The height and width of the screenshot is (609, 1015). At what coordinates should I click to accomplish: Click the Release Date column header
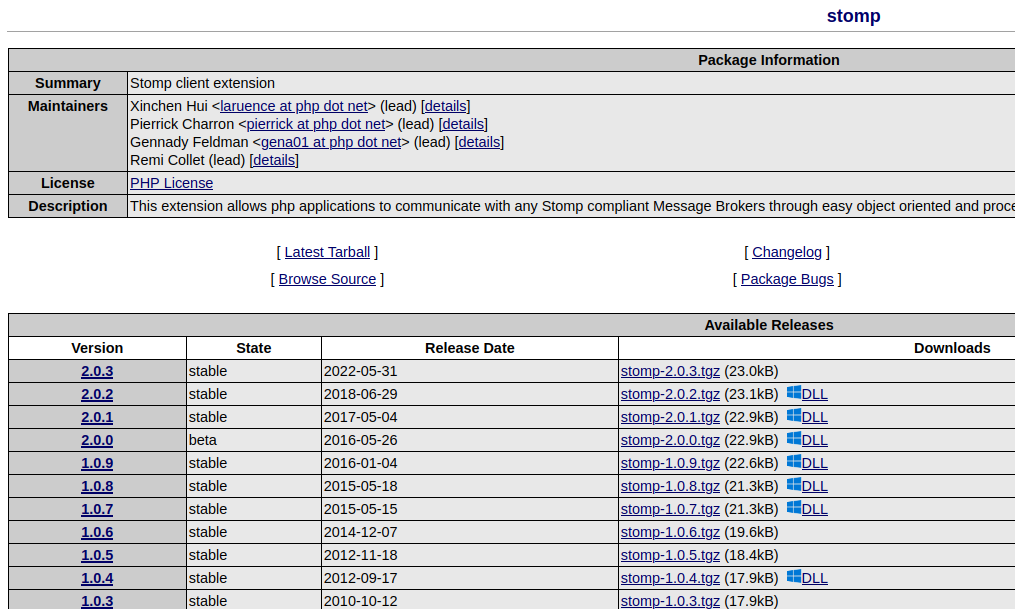click(x=470, y=348)
